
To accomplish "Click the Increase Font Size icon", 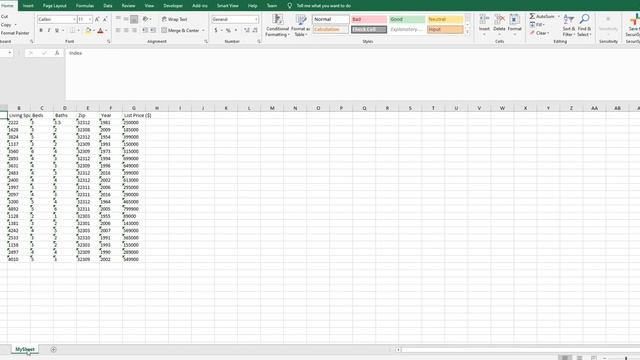I will click(97, 19).
